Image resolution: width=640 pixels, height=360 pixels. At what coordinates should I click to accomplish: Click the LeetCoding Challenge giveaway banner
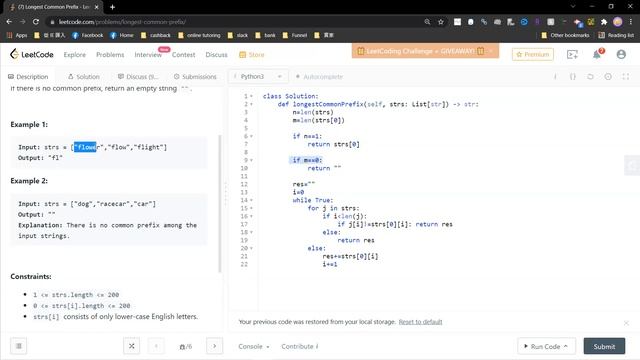pyautogui.click(x=425, y=51)
